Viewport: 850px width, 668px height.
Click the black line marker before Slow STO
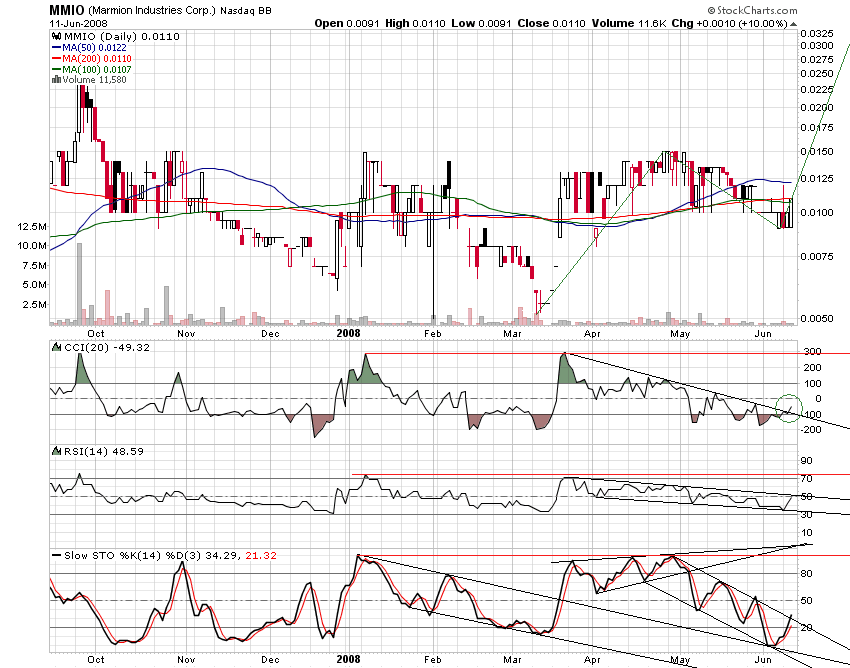[x=56, y=555]
